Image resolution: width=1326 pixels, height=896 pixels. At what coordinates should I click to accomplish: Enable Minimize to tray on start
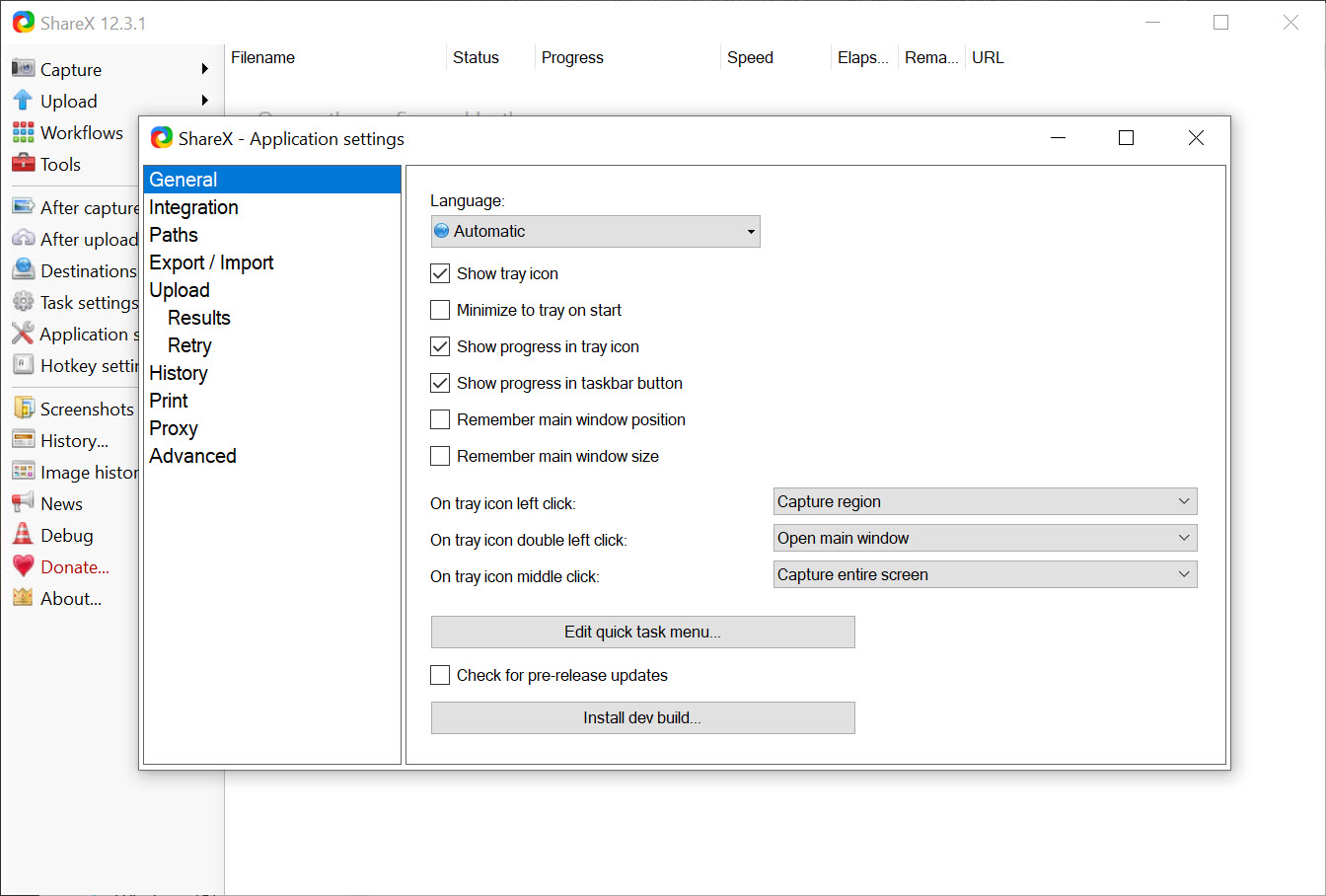click(x=440, y=310)
